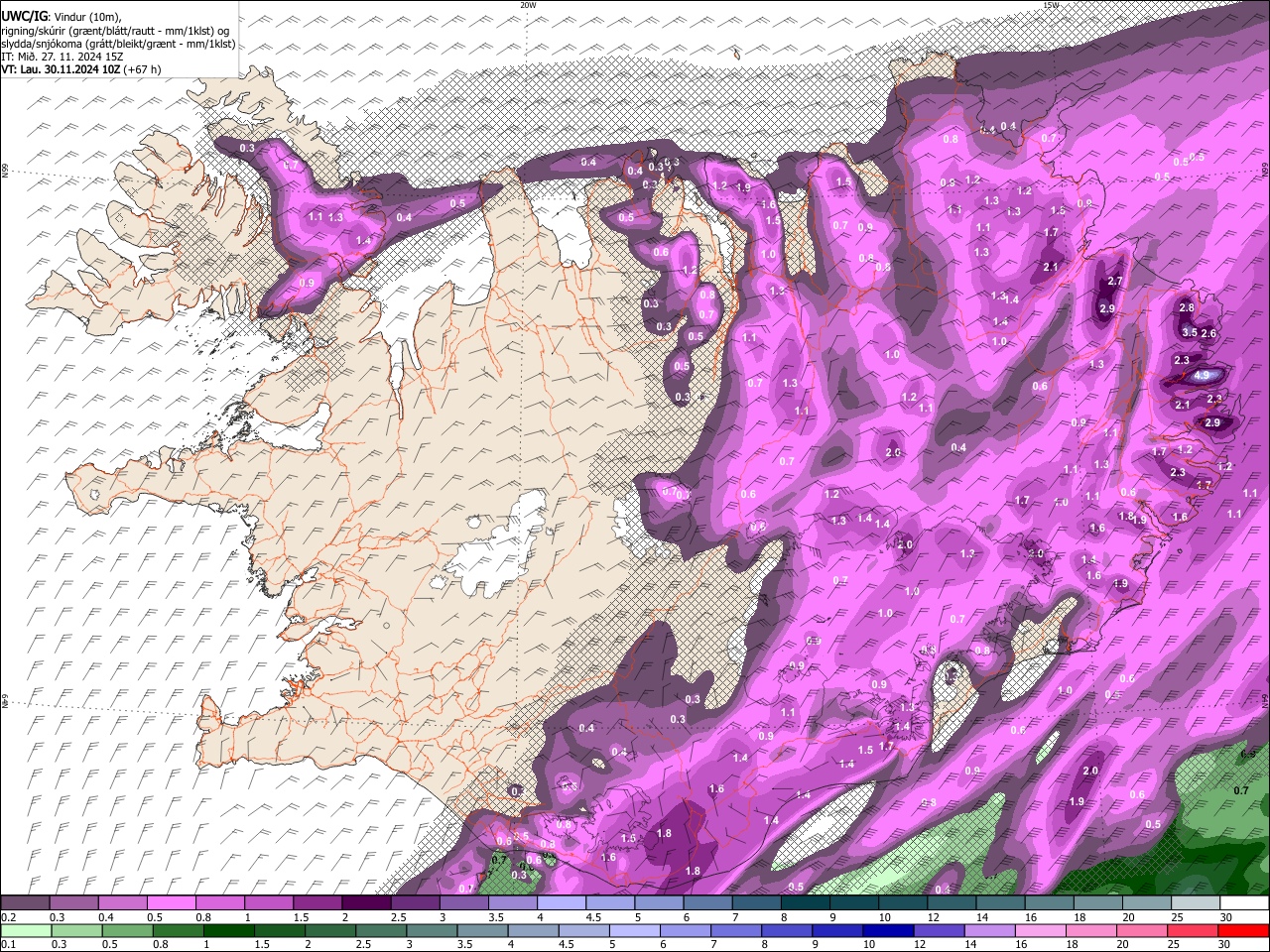This screenshot has height=952, width=1270.
Task: Select the darkest purple 2 mm swatch in the snow legend
Action: [x=366, y=903]
